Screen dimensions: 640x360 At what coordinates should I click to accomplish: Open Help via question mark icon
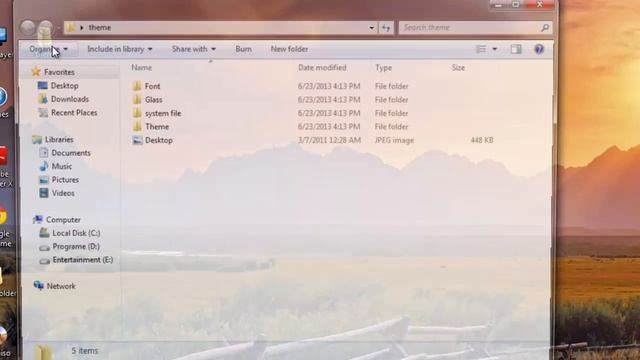pyautogui.click(x=539, y=49)
